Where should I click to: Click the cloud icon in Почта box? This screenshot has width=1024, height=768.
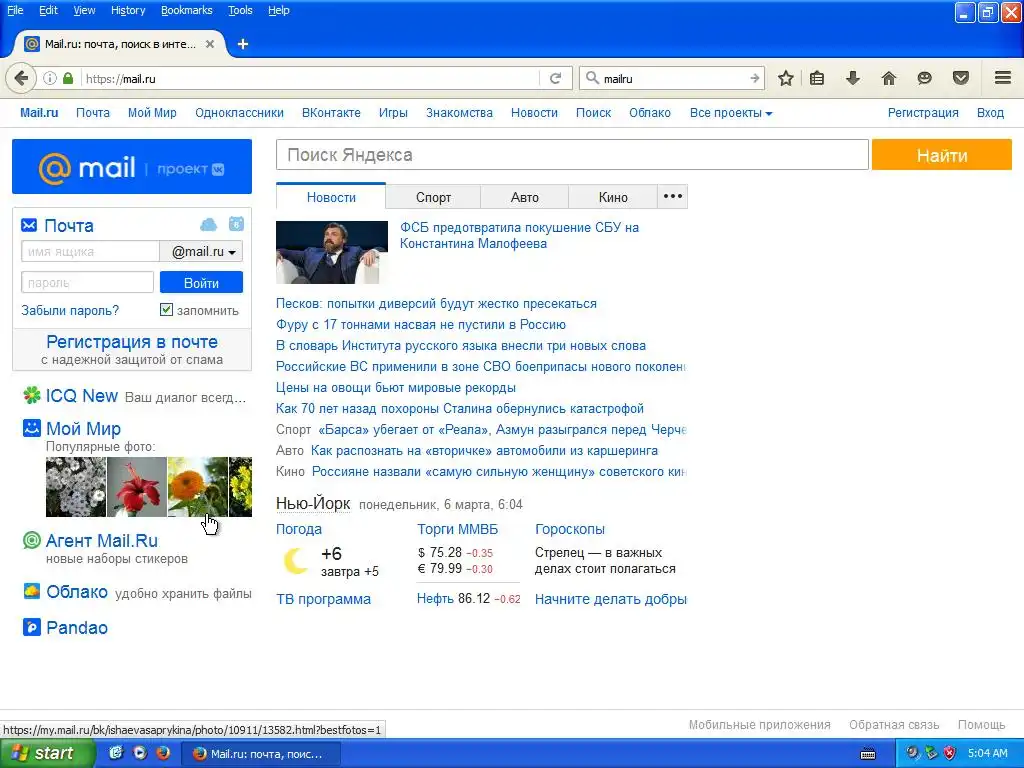tap(208, 225)
